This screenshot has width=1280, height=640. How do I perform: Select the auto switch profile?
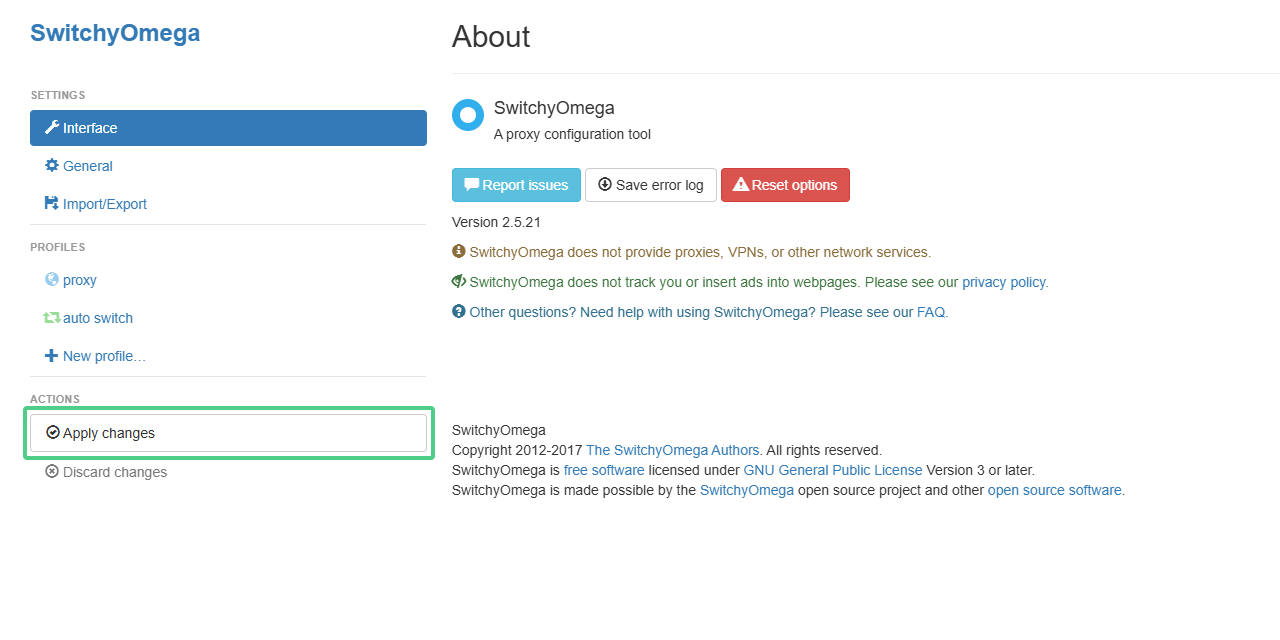[x=228, y=318]
